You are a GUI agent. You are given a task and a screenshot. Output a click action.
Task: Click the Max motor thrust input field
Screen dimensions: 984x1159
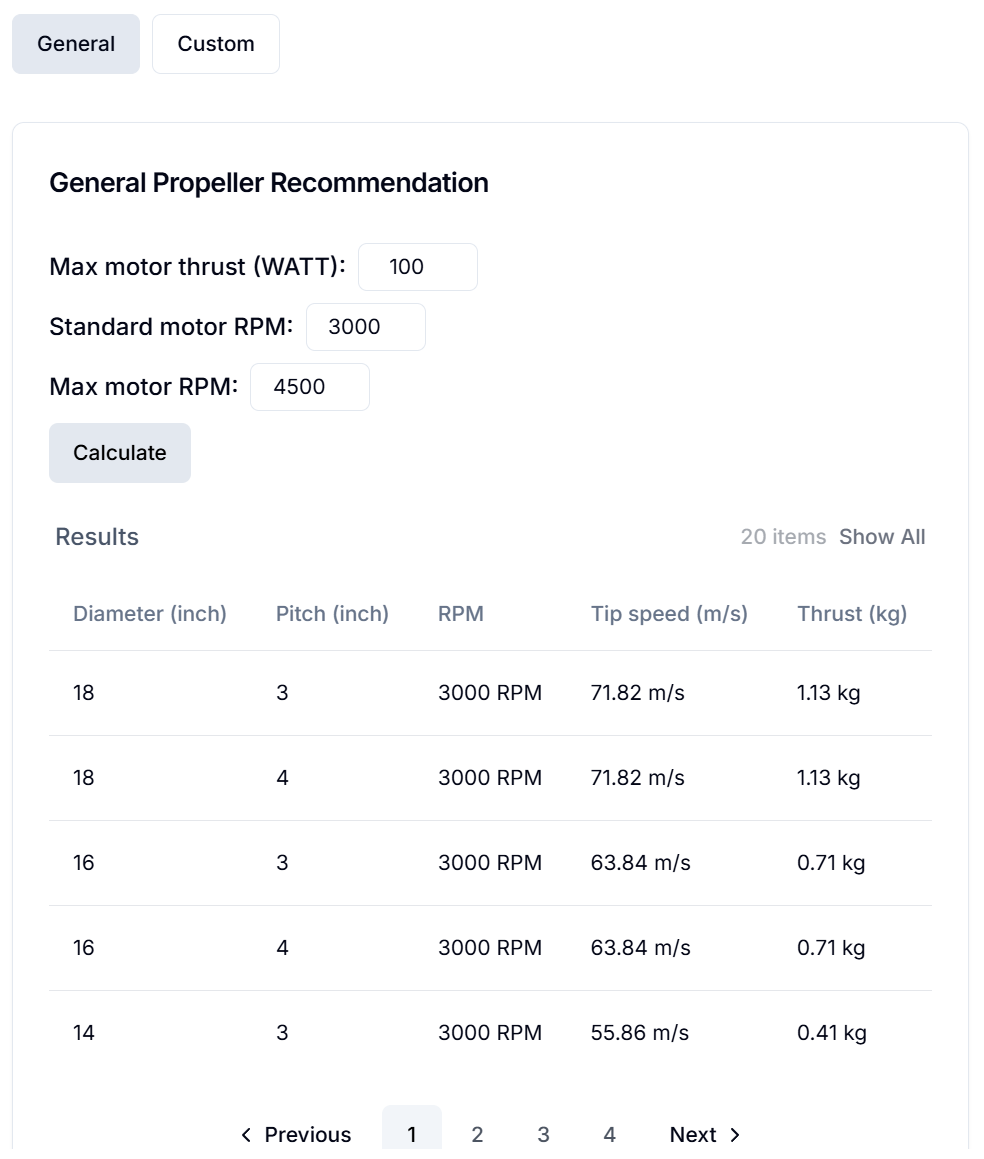tap(418, 267)
